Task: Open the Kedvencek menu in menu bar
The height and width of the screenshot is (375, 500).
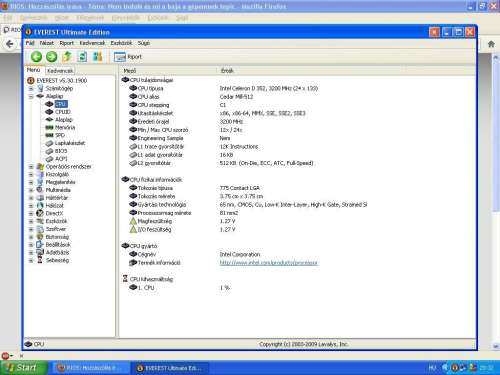Action: click(92, 43)
